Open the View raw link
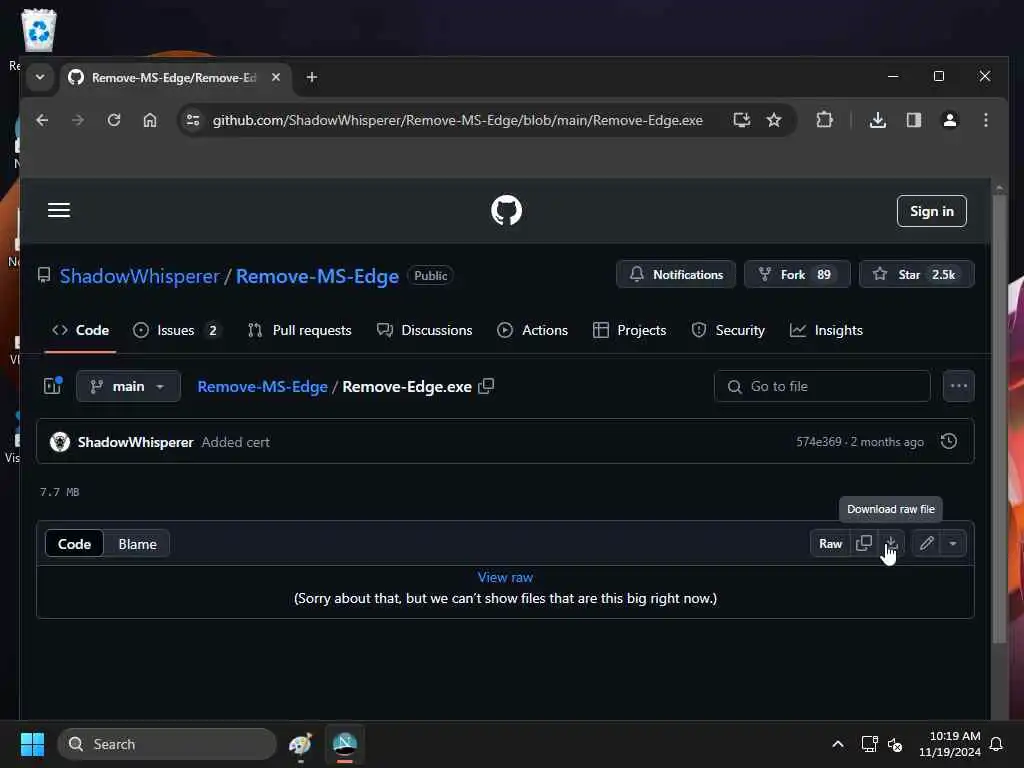 (x=505, y=577)
